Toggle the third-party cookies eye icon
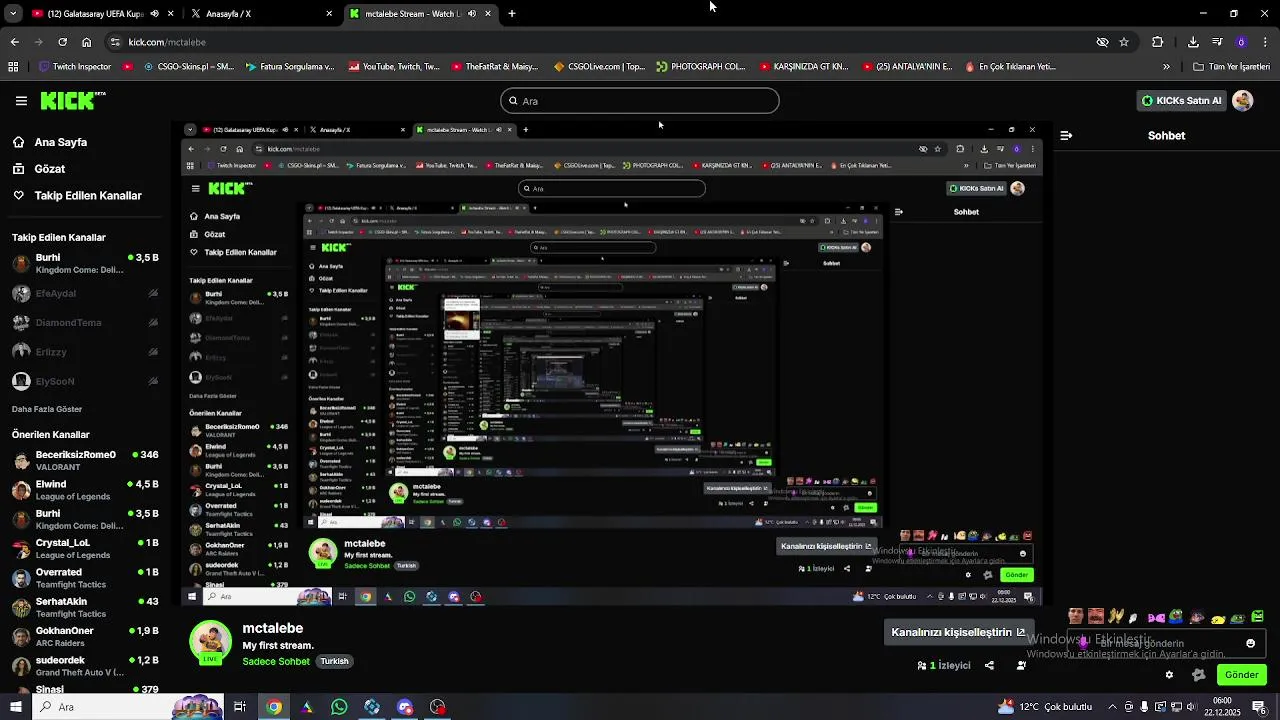1280x720 pixels. (x=1102, y=42)
